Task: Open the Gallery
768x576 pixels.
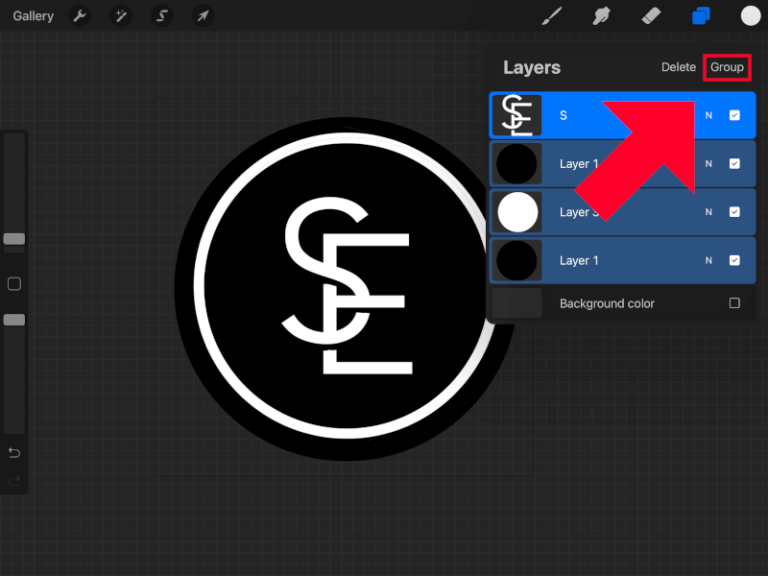Action: click(x=33, y=16)
